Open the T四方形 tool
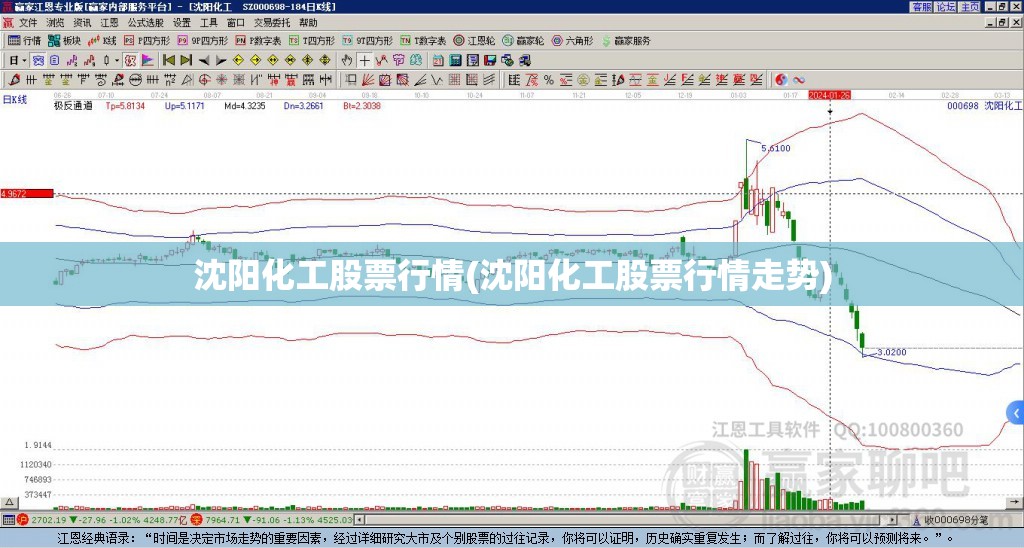 pyautogui.click(x=312, y=40)
